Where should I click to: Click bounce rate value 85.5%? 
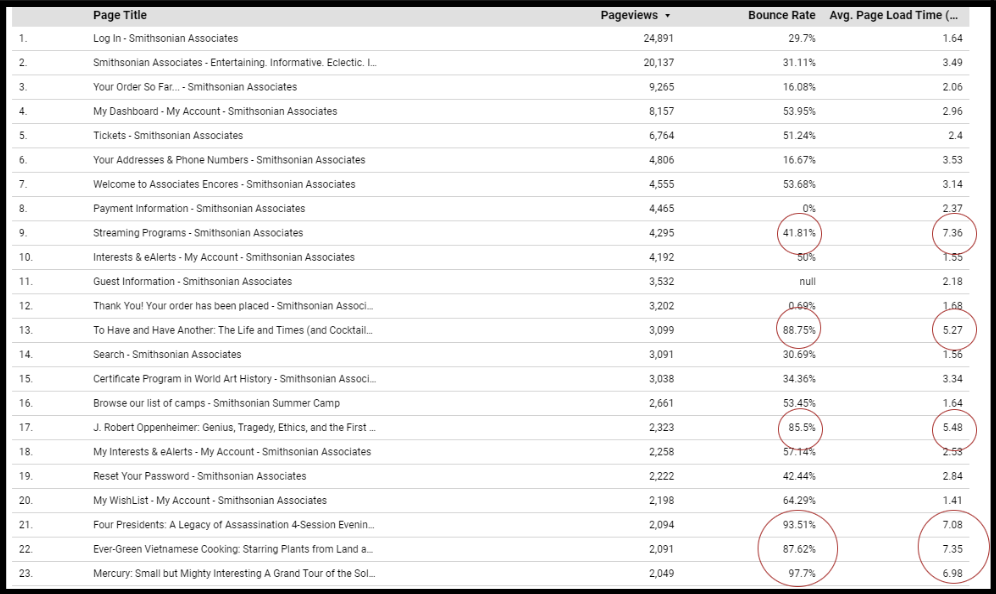point(802,428)
